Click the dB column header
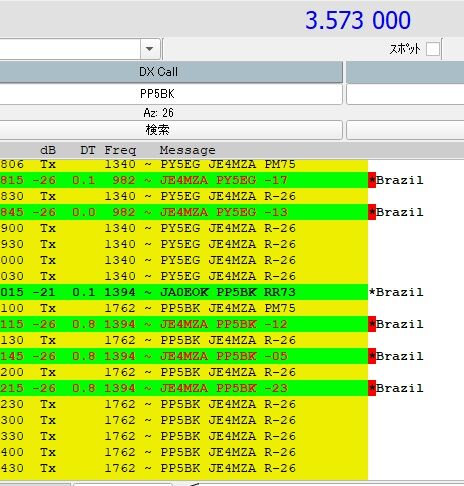The width and height of the screenshot is (464, 486). pos(48,150)
